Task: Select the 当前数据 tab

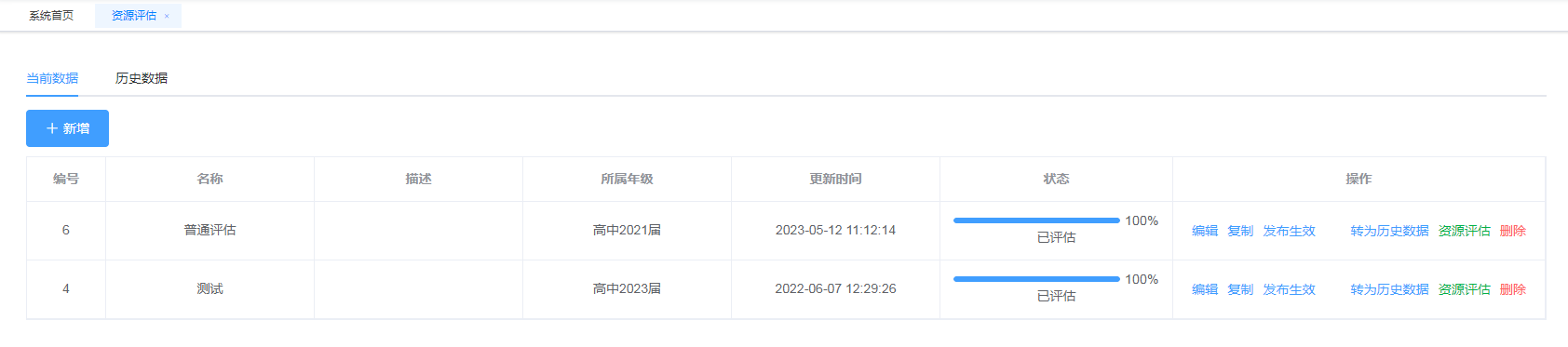Action: (x=52, y=78)
